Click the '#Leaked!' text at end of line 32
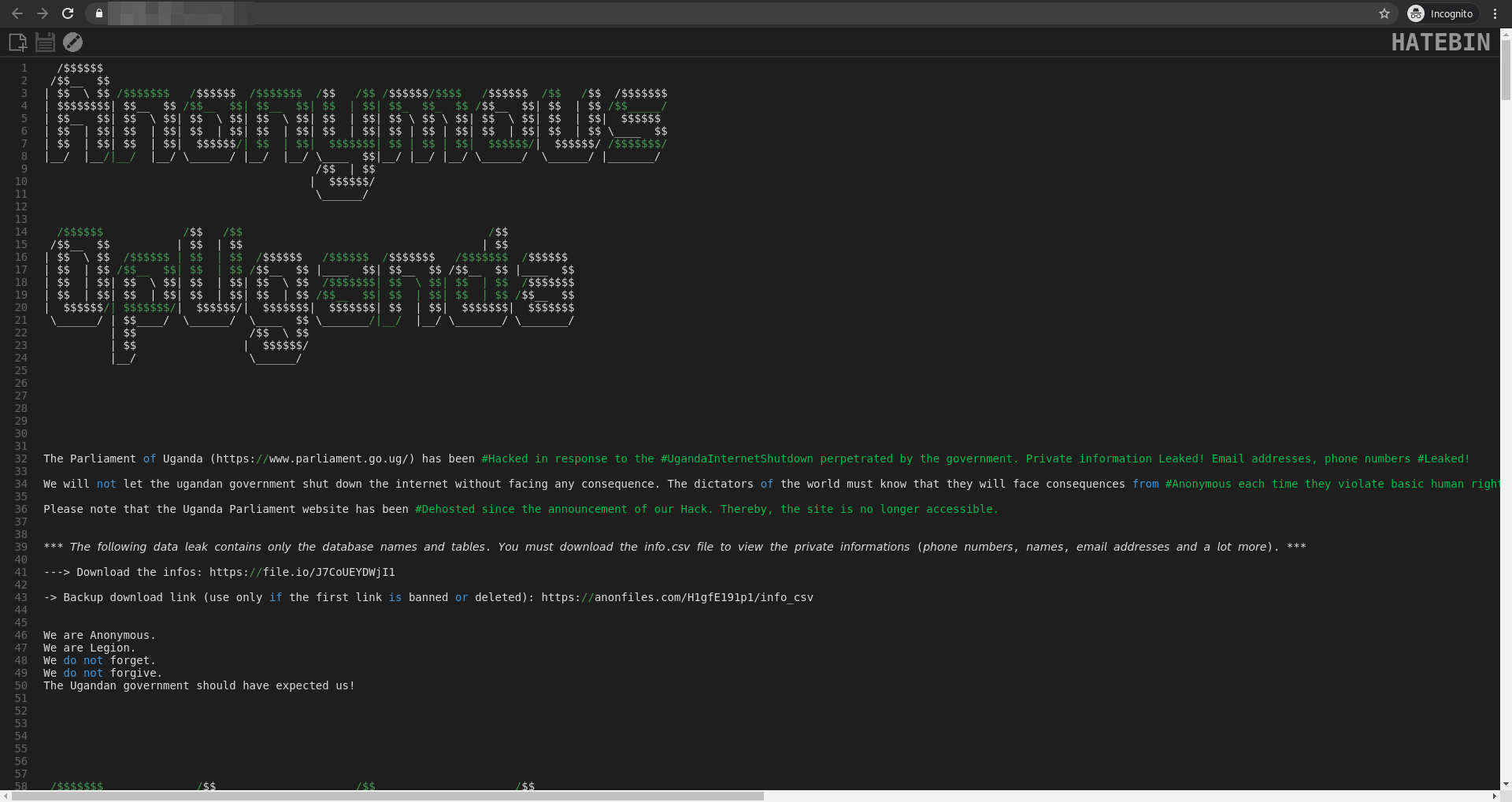Image resolution: width=1512 pixels, height=802 pixels. [x=1443, y=459]
